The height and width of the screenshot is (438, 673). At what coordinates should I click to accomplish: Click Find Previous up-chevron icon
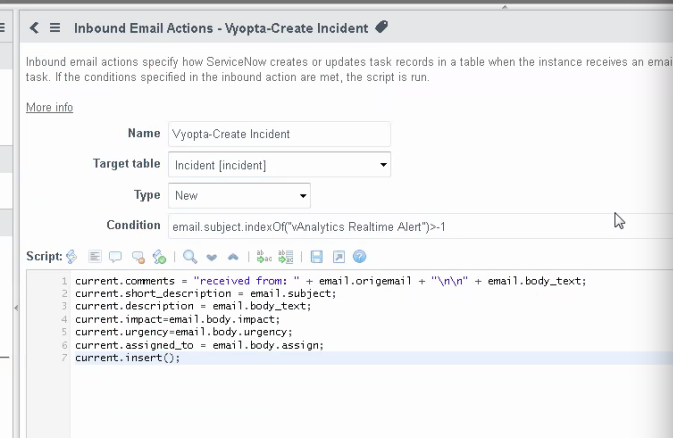click(233, 257)
